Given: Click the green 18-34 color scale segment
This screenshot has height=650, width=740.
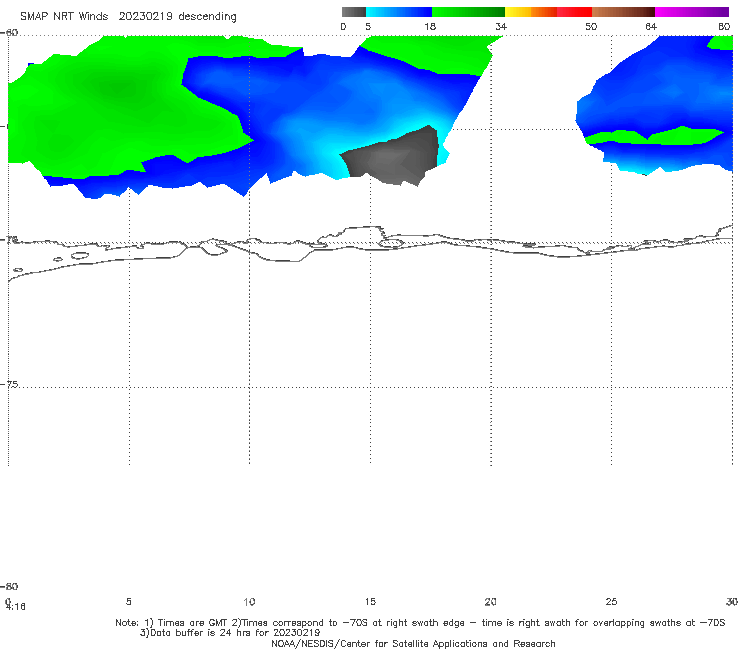Looking at the screenshot, I should (x=468, y=12).
